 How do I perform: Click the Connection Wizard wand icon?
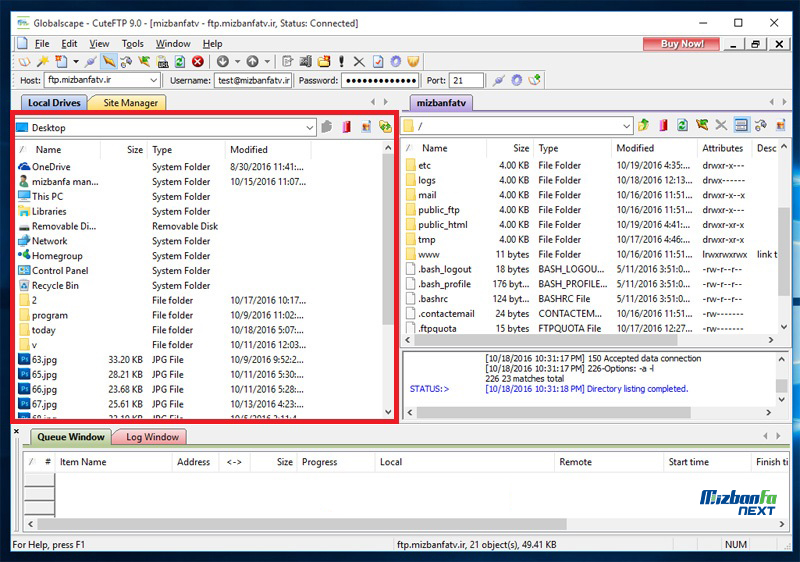[43, 62]
